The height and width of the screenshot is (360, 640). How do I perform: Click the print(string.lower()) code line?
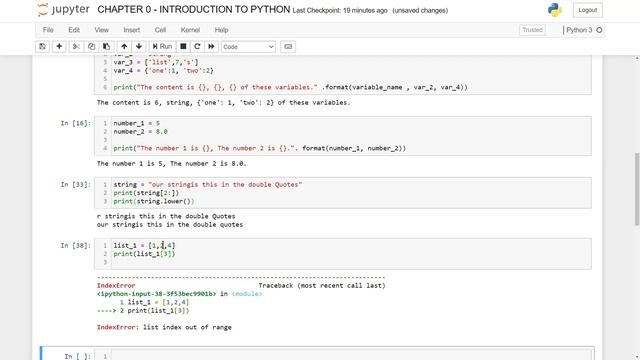(154, 201)
